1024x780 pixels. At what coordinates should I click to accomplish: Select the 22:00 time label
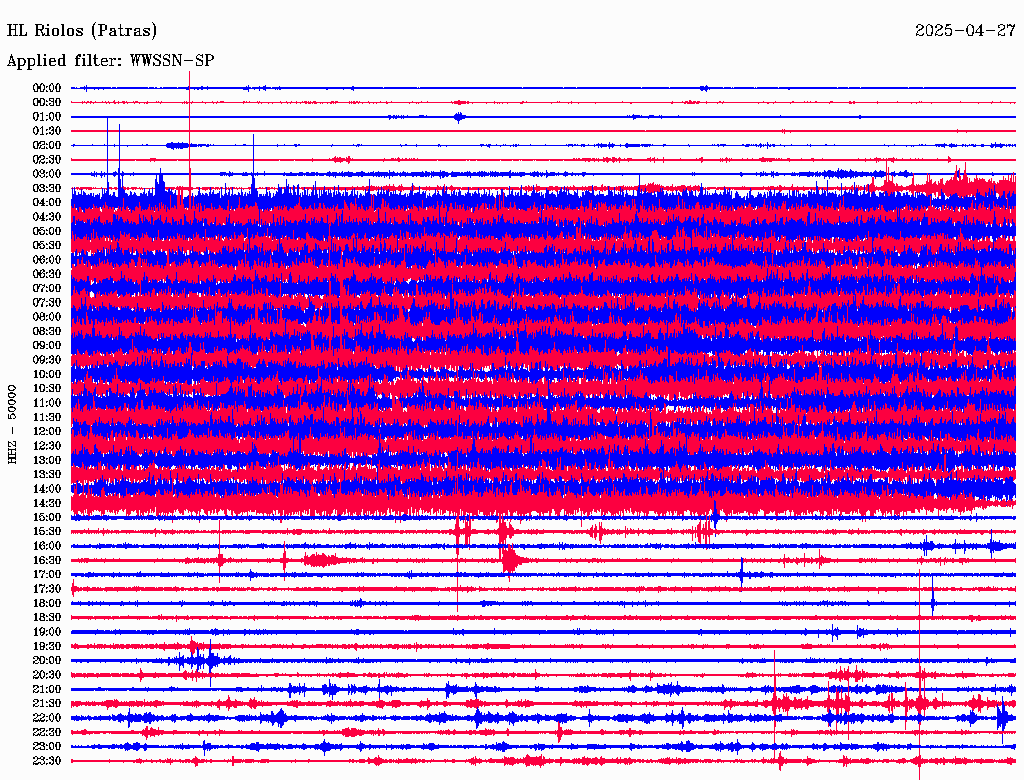(x=47, y=719)
